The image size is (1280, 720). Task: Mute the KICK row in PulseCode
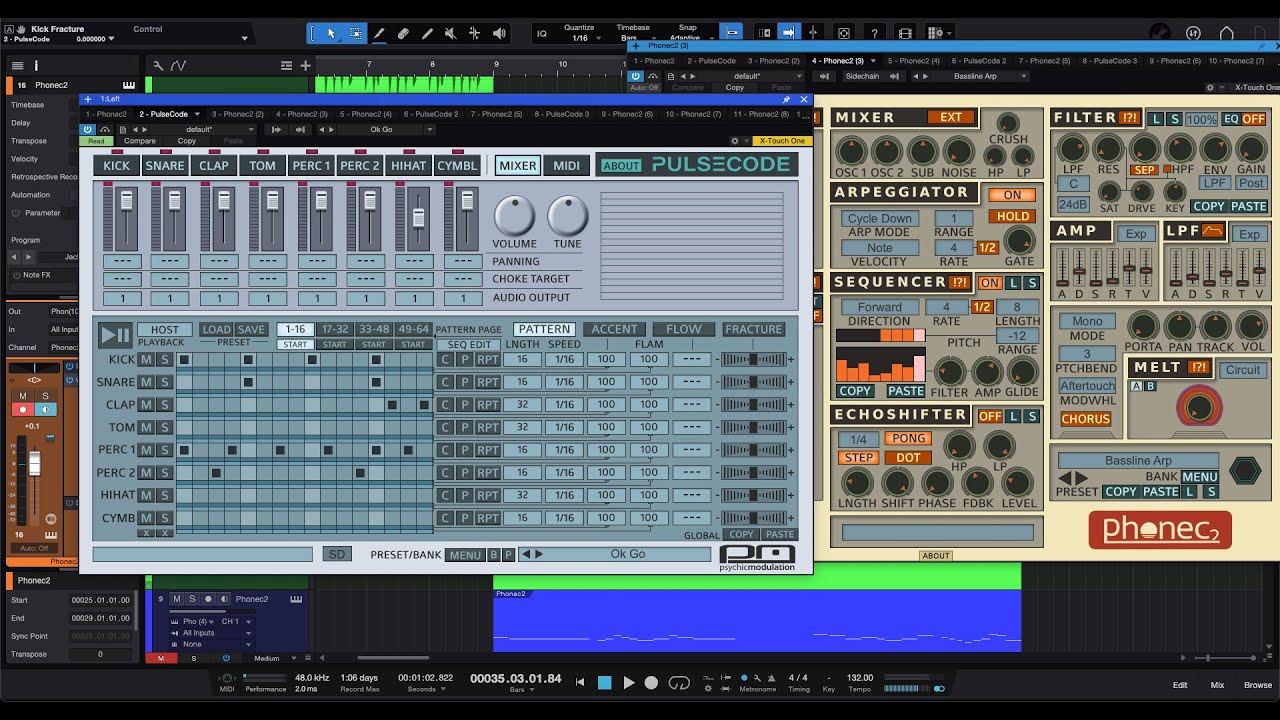(146, 359)
